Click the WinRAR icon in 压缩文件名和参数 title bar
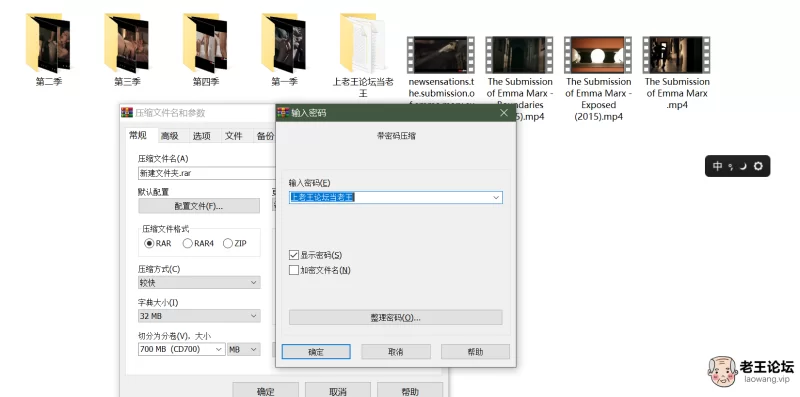Screen dimensions: 800x397 click(127, 113)
